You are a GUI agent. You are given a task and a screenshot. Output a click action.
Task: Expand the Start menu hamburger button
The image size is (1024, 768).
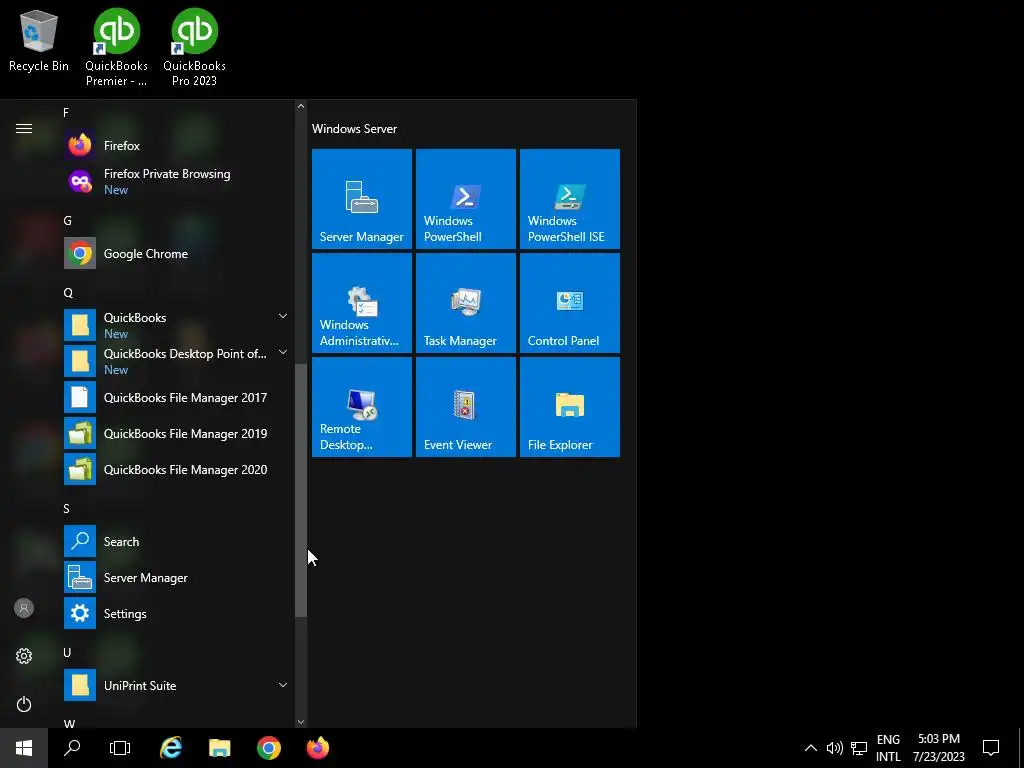[24, 128]
